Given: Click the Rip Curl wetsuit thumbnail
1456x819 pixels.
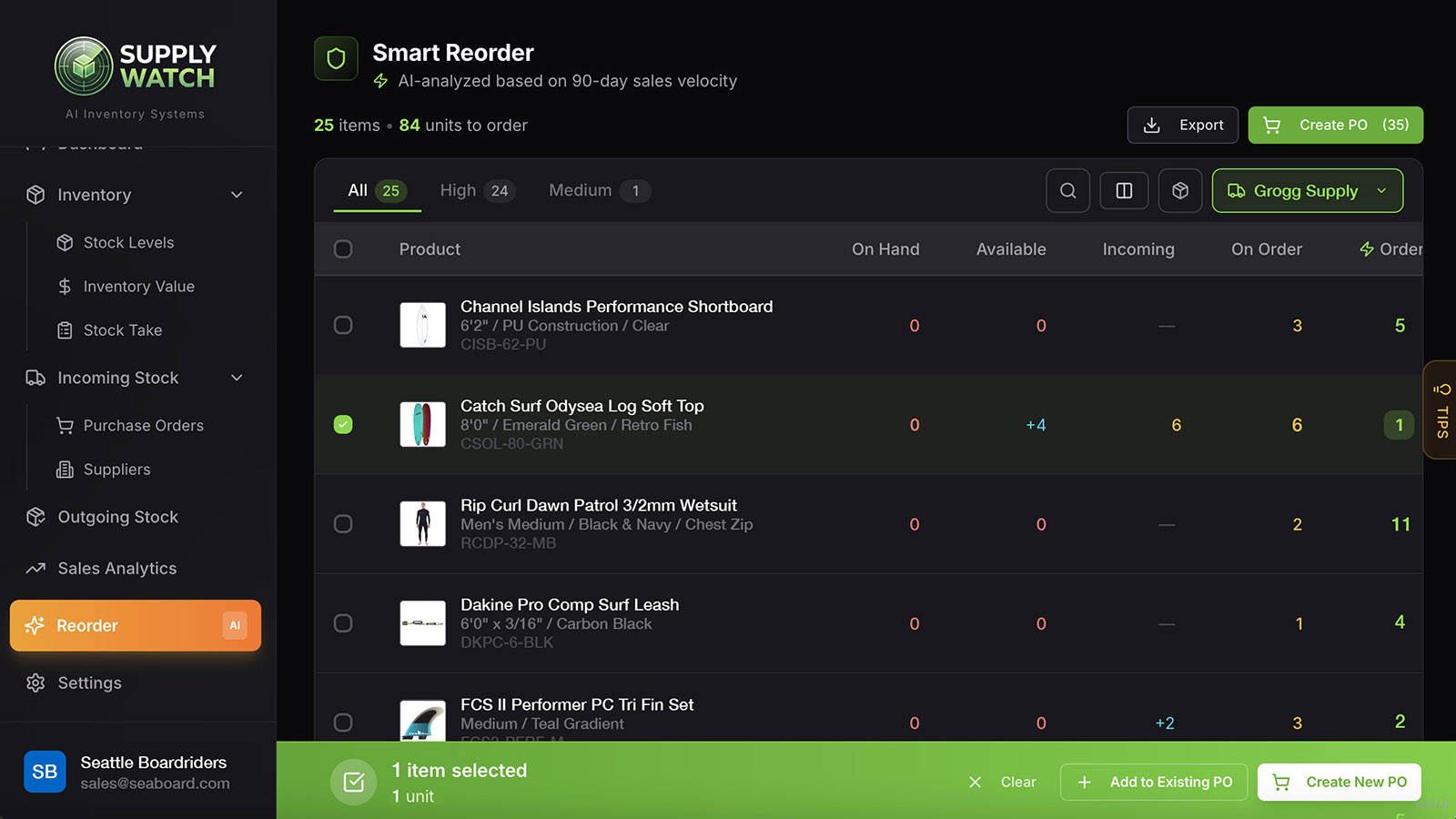Looking at the screenshot, I should 423,523.
